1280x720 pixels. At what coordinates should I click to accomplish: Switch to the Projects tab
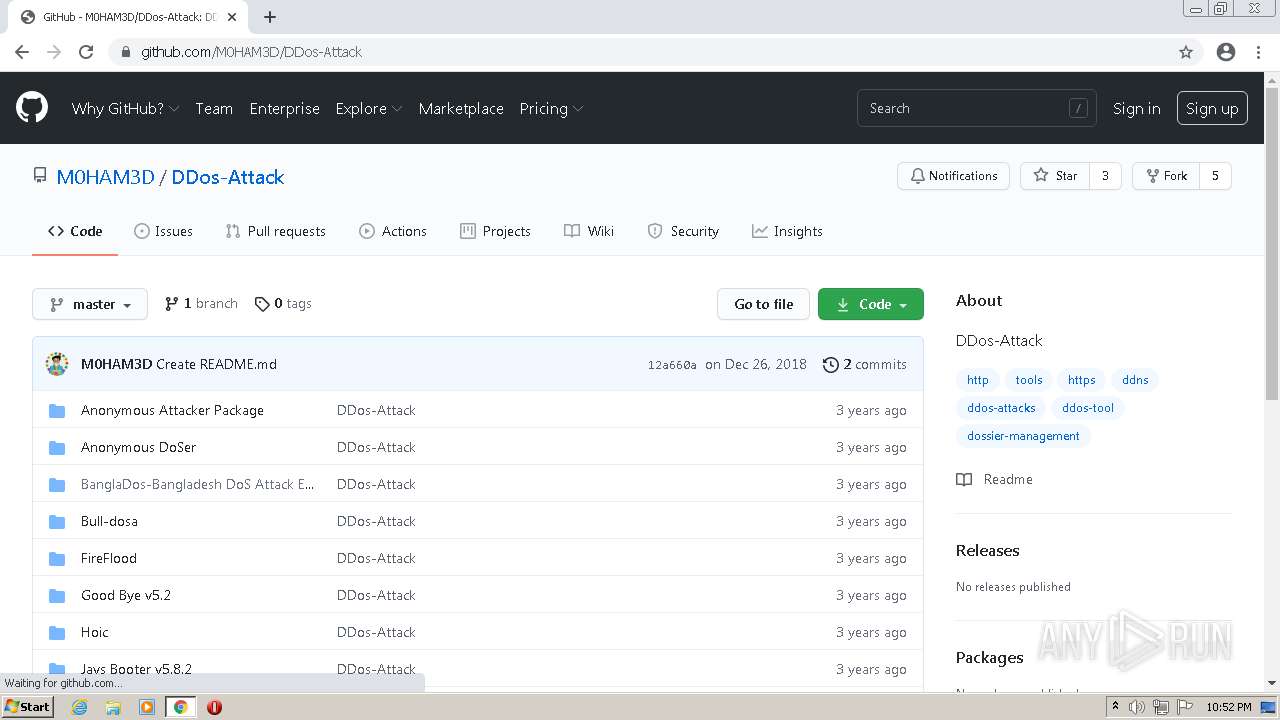point(495,231)
